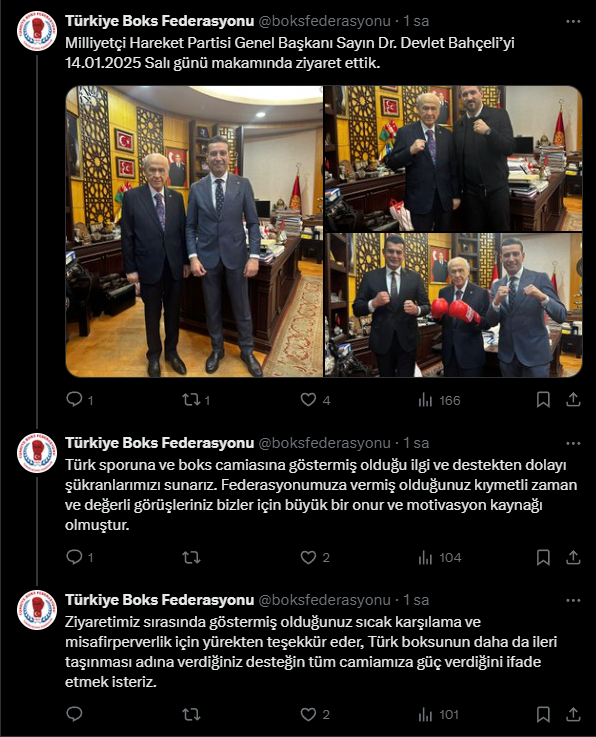Share the third tweet starting 'Ziyaretimiz'
596x737 pixels.
(x=573, y=714)
